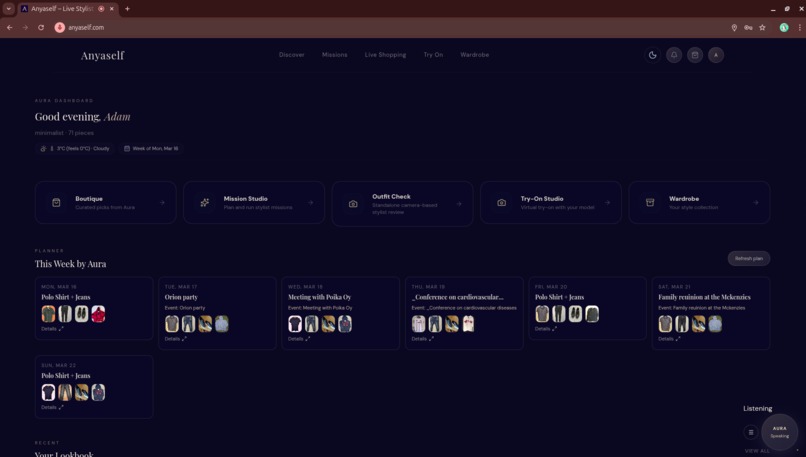Open notifications bell in Anyaself header
The height and width of the screenshot is (457, 806).
click(x=674, y=55)
